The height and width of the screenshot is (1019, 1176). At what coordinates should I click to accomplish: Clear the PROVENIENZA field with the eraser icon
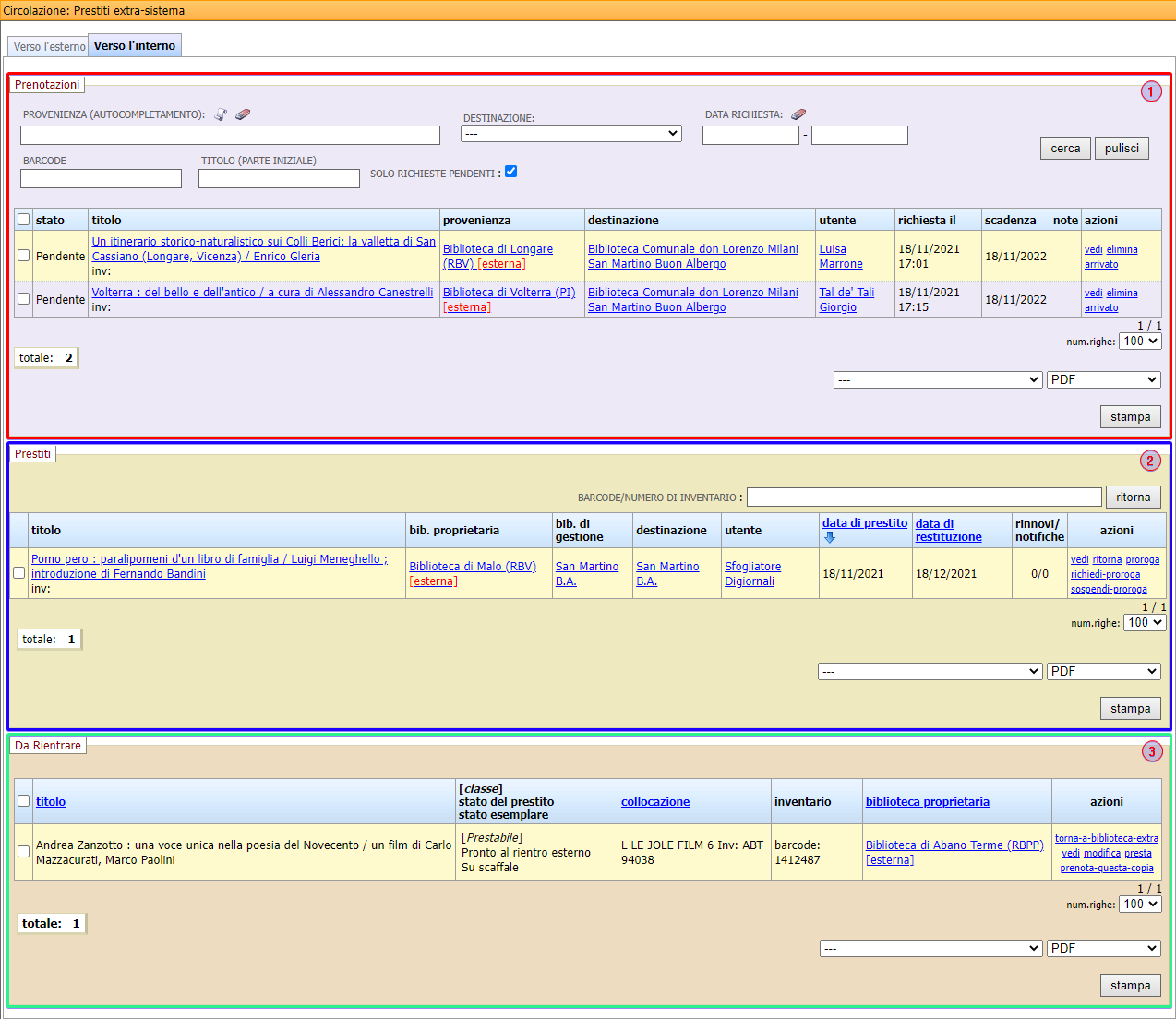(243, 114)
